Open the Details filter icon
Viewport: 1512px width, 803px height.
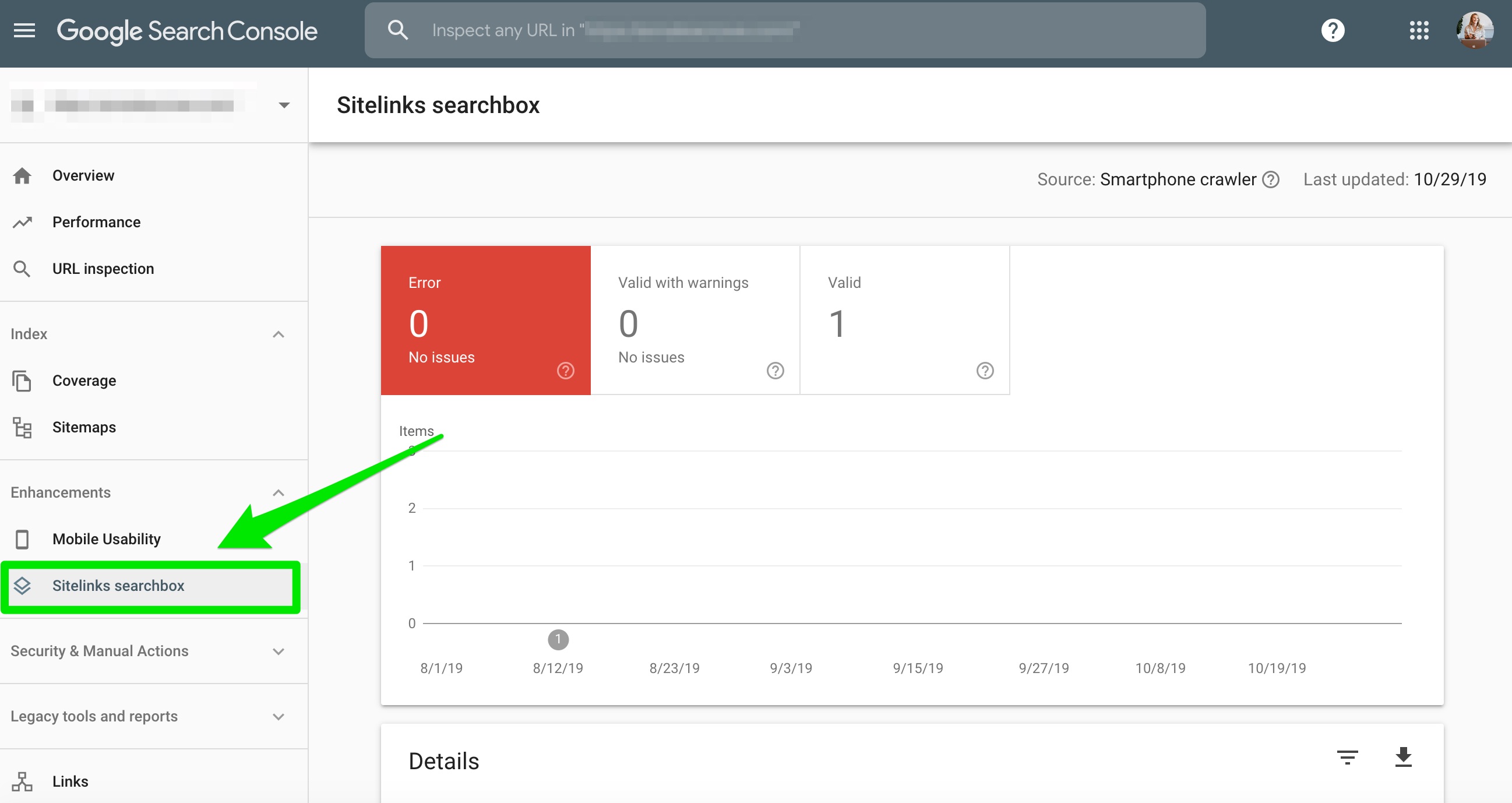(x=1347, y=757)
